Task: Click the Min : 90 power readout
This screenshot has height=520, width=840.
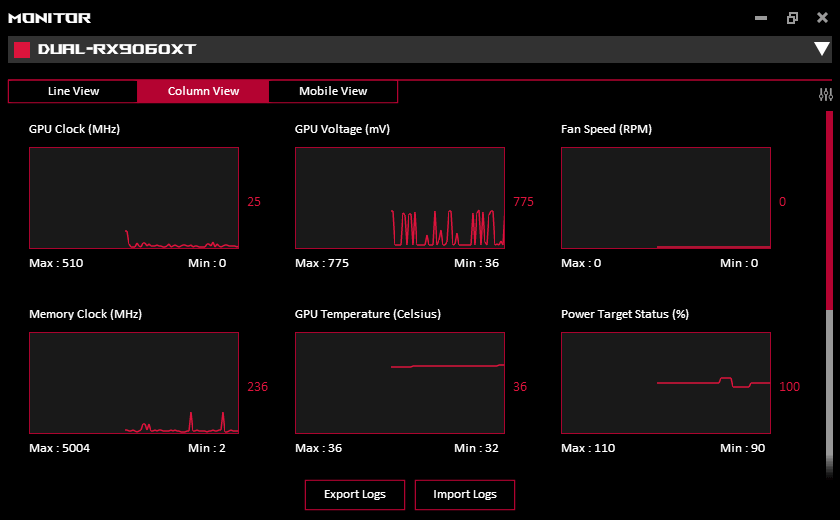Action: 742,448
